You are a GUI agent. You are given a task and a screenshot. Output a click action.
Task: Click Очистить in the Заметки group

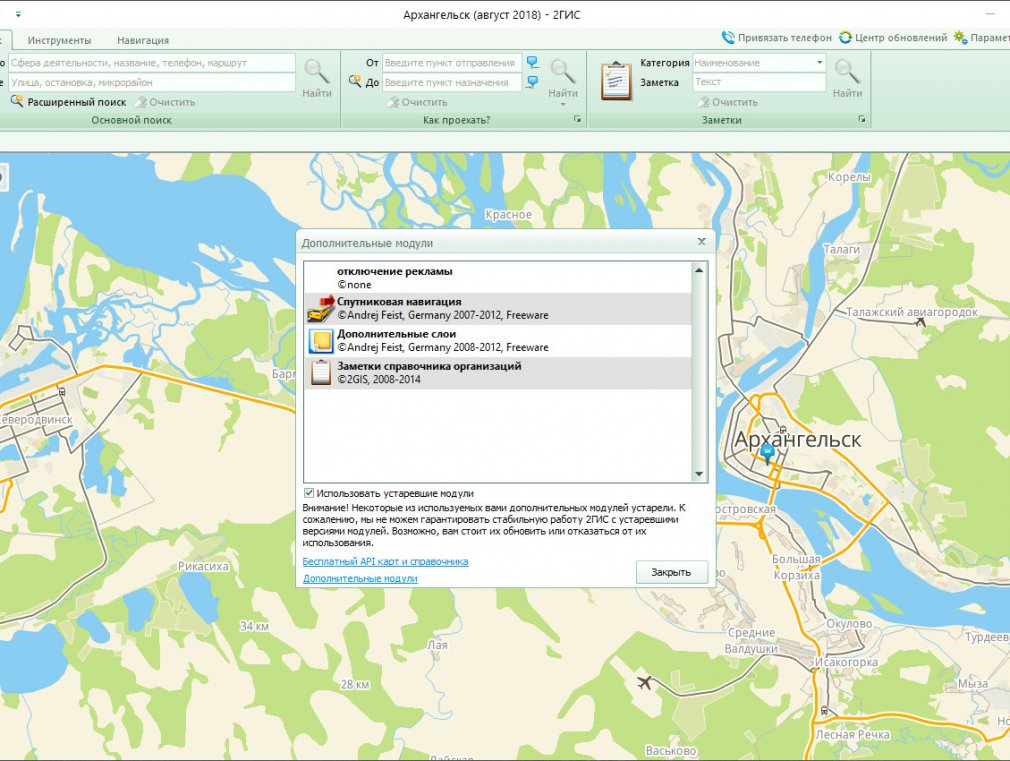728,102
